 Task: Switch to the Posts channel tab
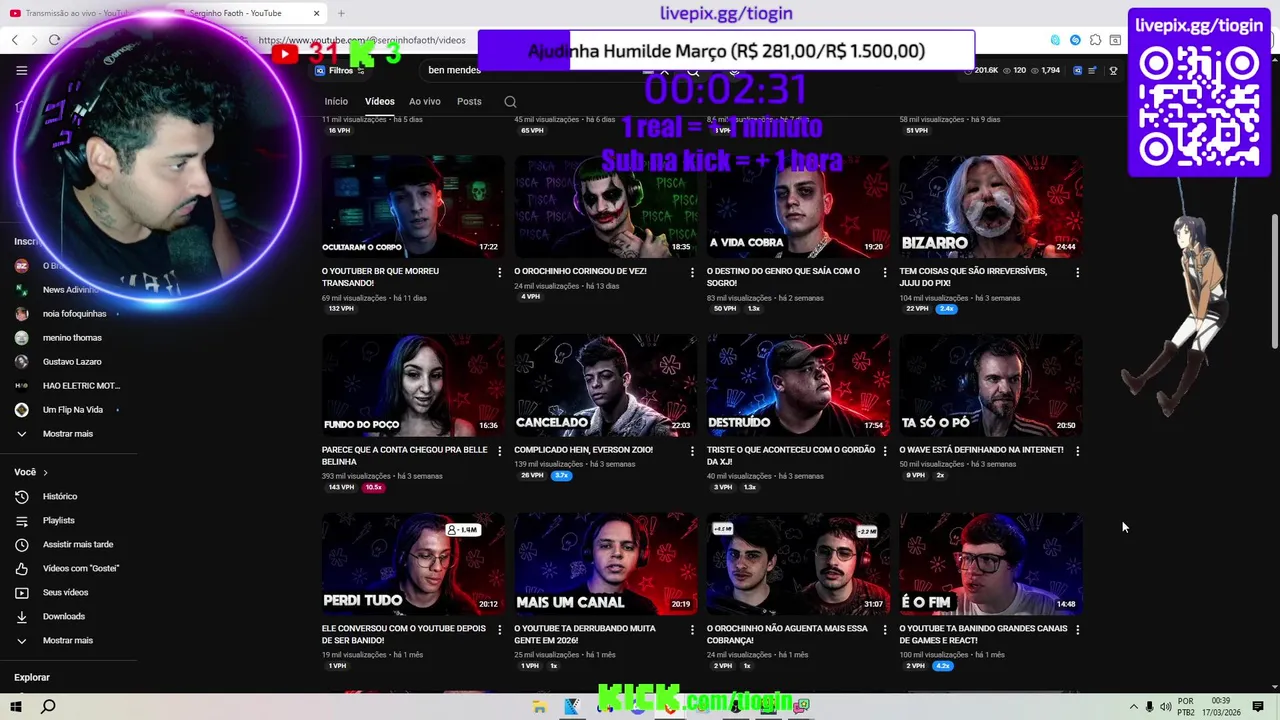click(x=469, y=102)
